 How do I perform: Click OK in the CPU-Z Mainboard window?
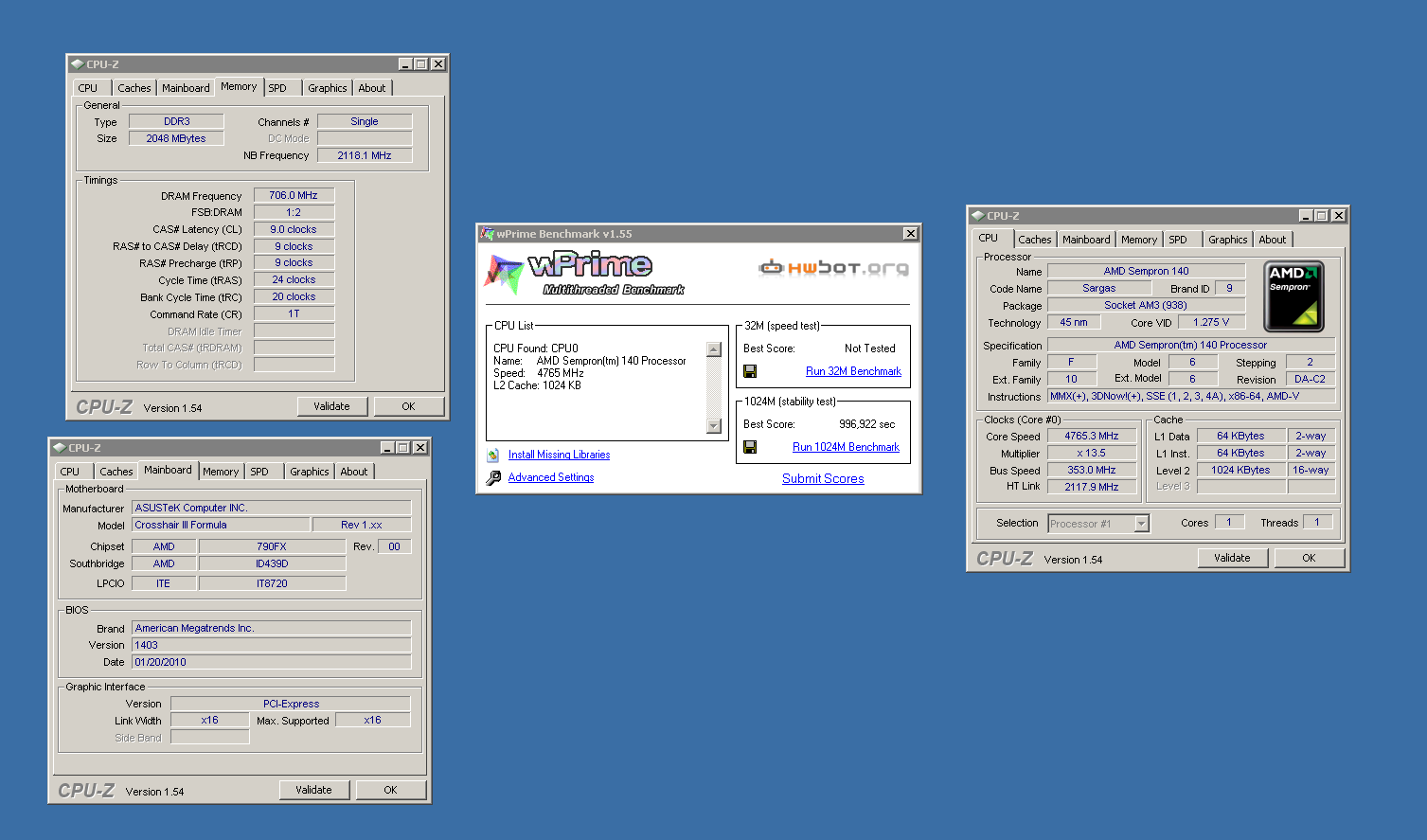(x=390, y=790)
